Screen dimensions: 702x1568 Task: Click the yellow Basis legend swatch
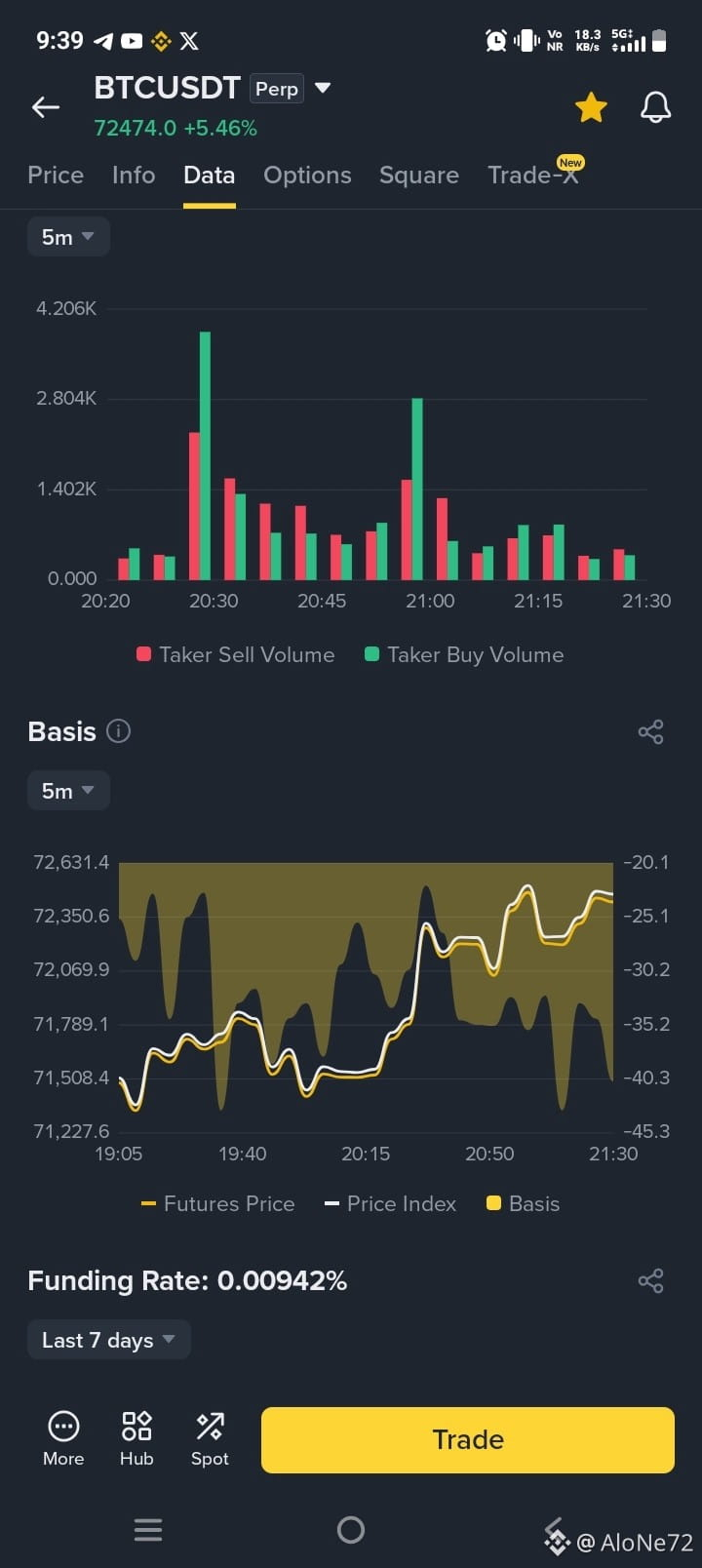tap(493, 1203)
